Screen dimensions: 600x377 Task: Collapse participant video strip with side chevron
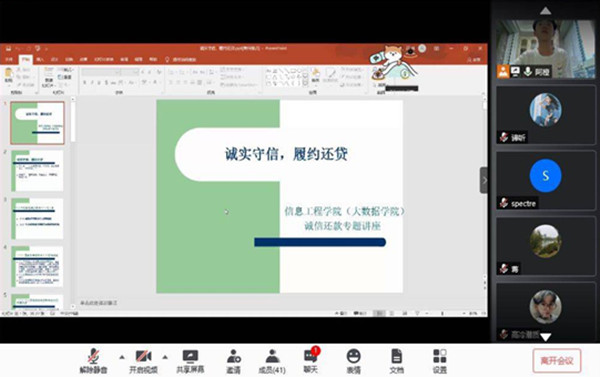[x=484, y=180]
